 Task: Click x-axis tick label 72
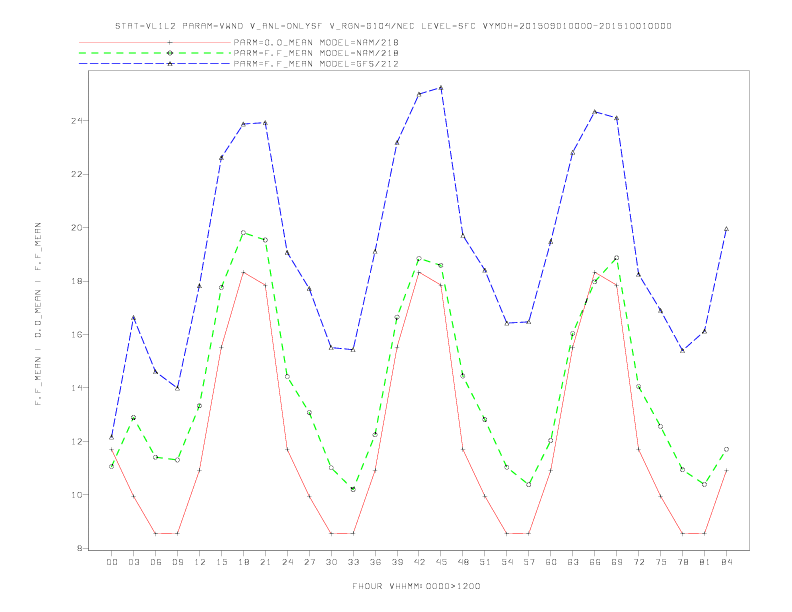click(638, 562)
